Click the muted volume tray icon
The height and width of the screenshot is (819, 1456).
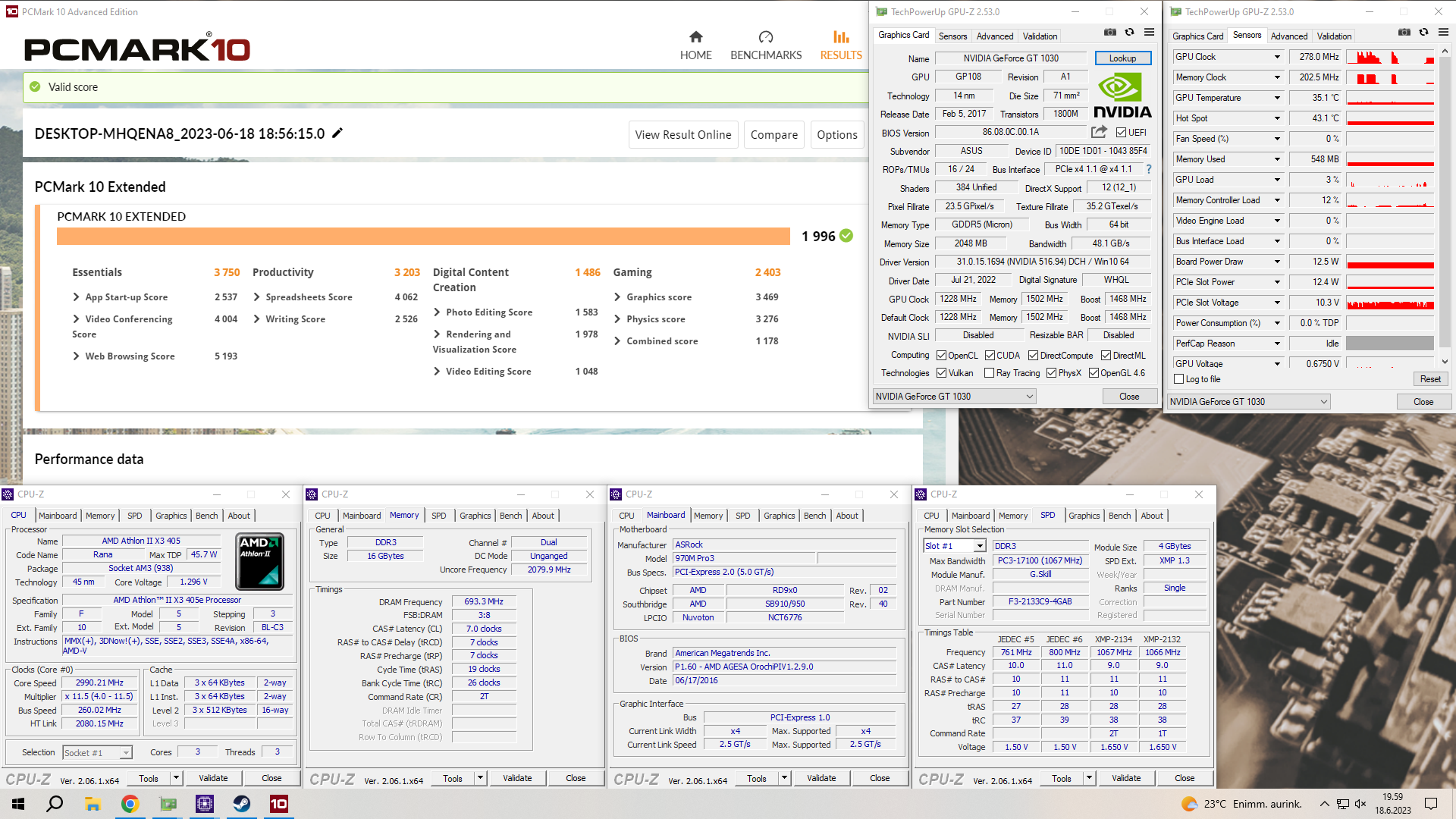coord(1360,804)
